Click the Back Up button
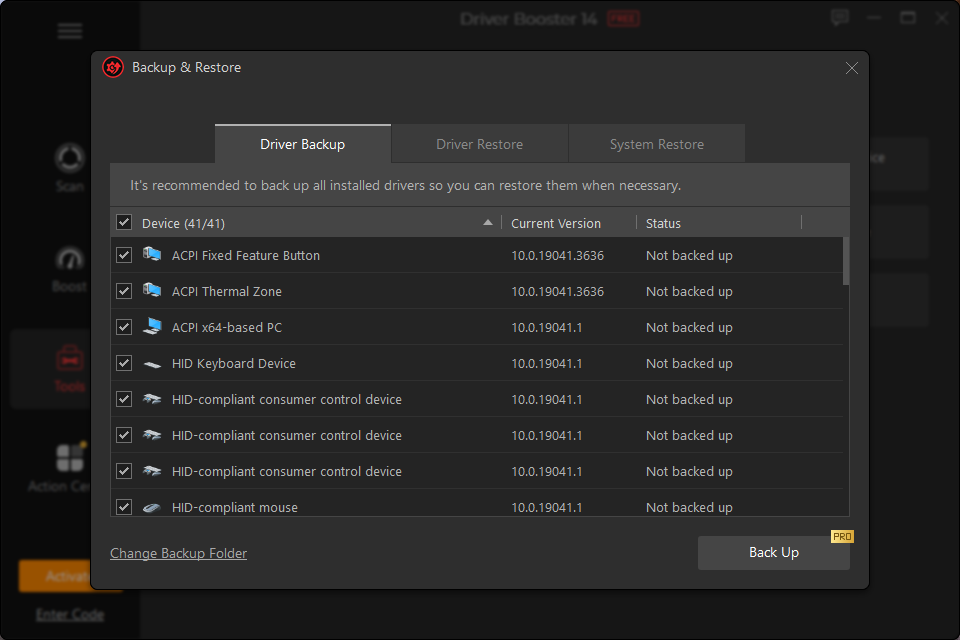The image size is (960, 640). click(x=773, y=552)
